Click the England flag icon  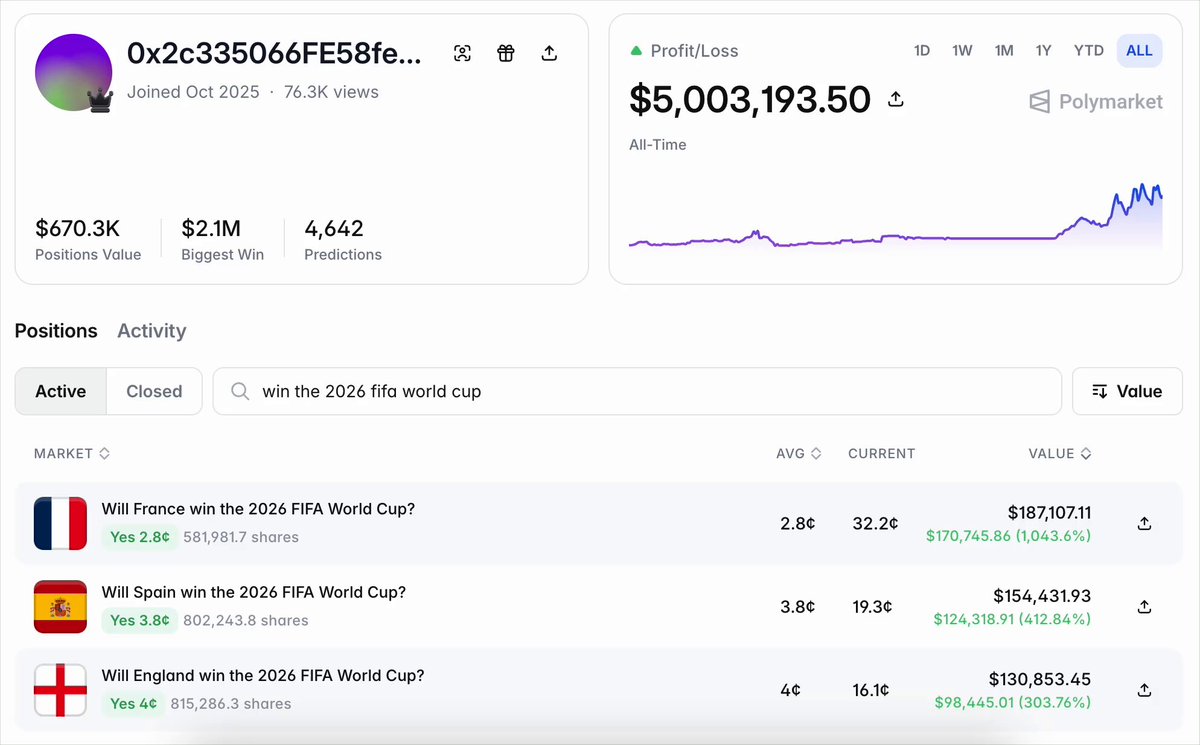(x=61, y=690)
